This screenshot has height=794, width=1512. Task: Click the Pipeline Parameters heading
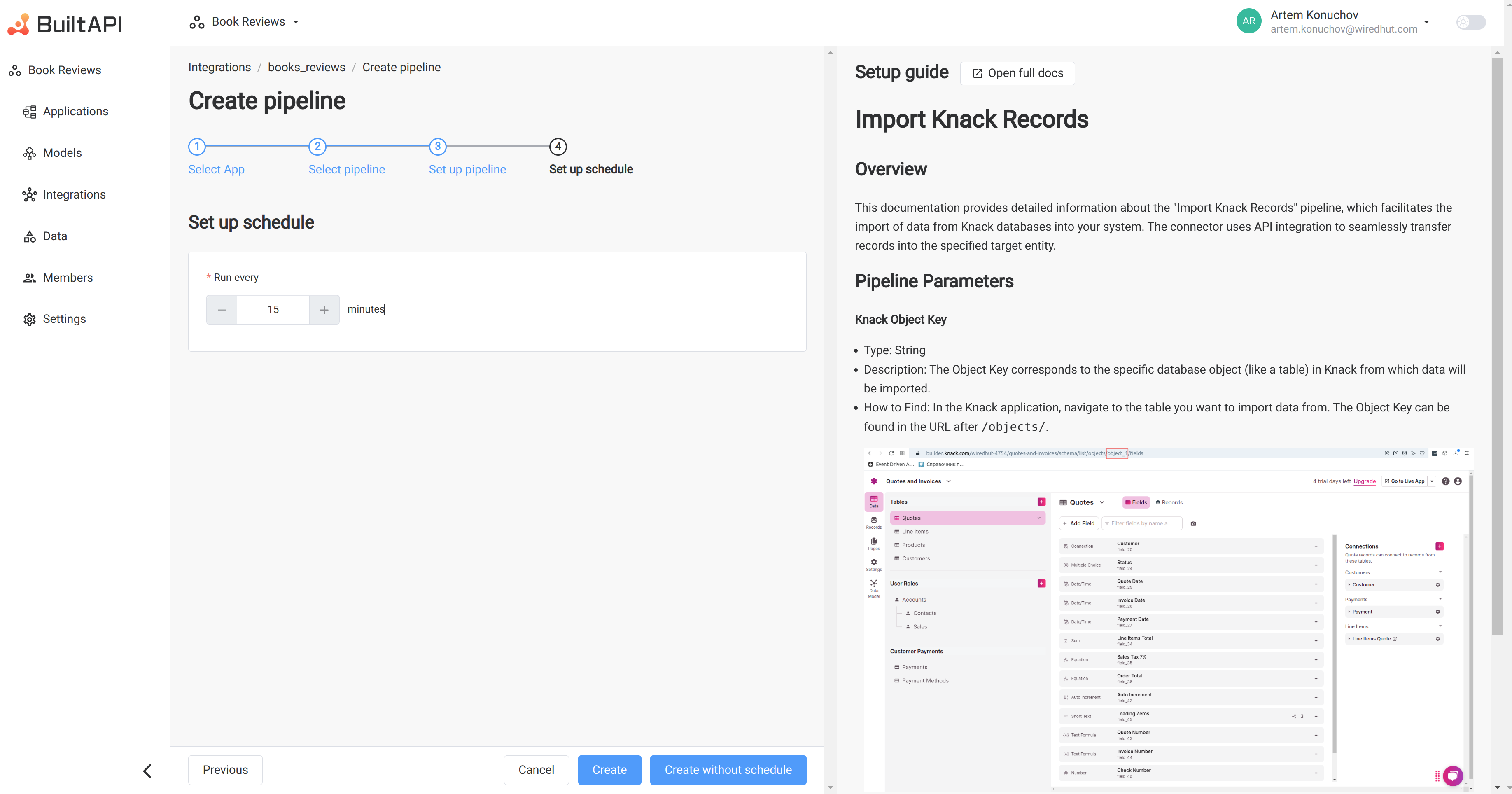pyautogui.click(x=934, y=282)
